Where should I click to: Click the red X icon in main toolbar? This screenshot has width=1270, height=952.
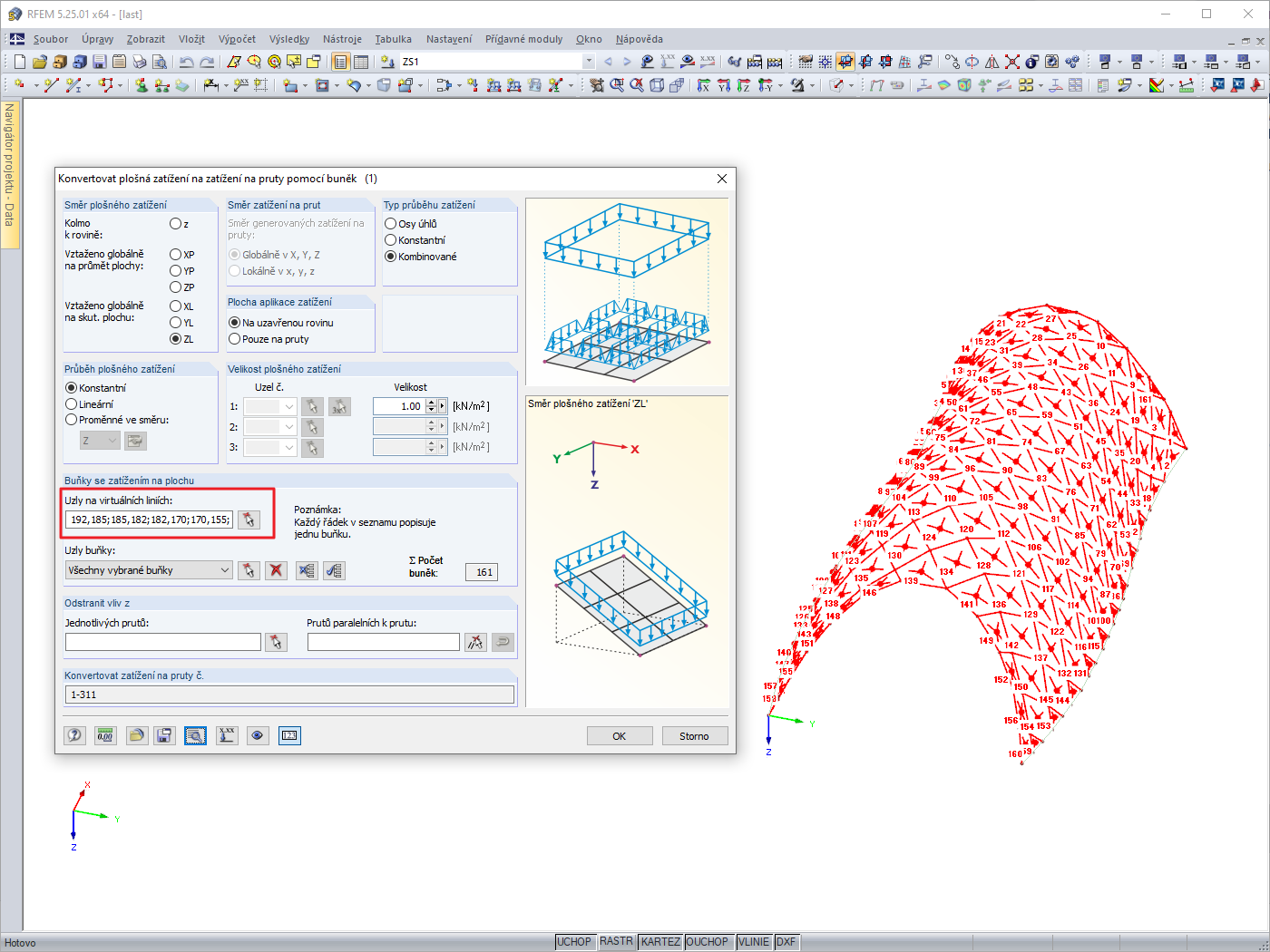tap(1011, 62)
